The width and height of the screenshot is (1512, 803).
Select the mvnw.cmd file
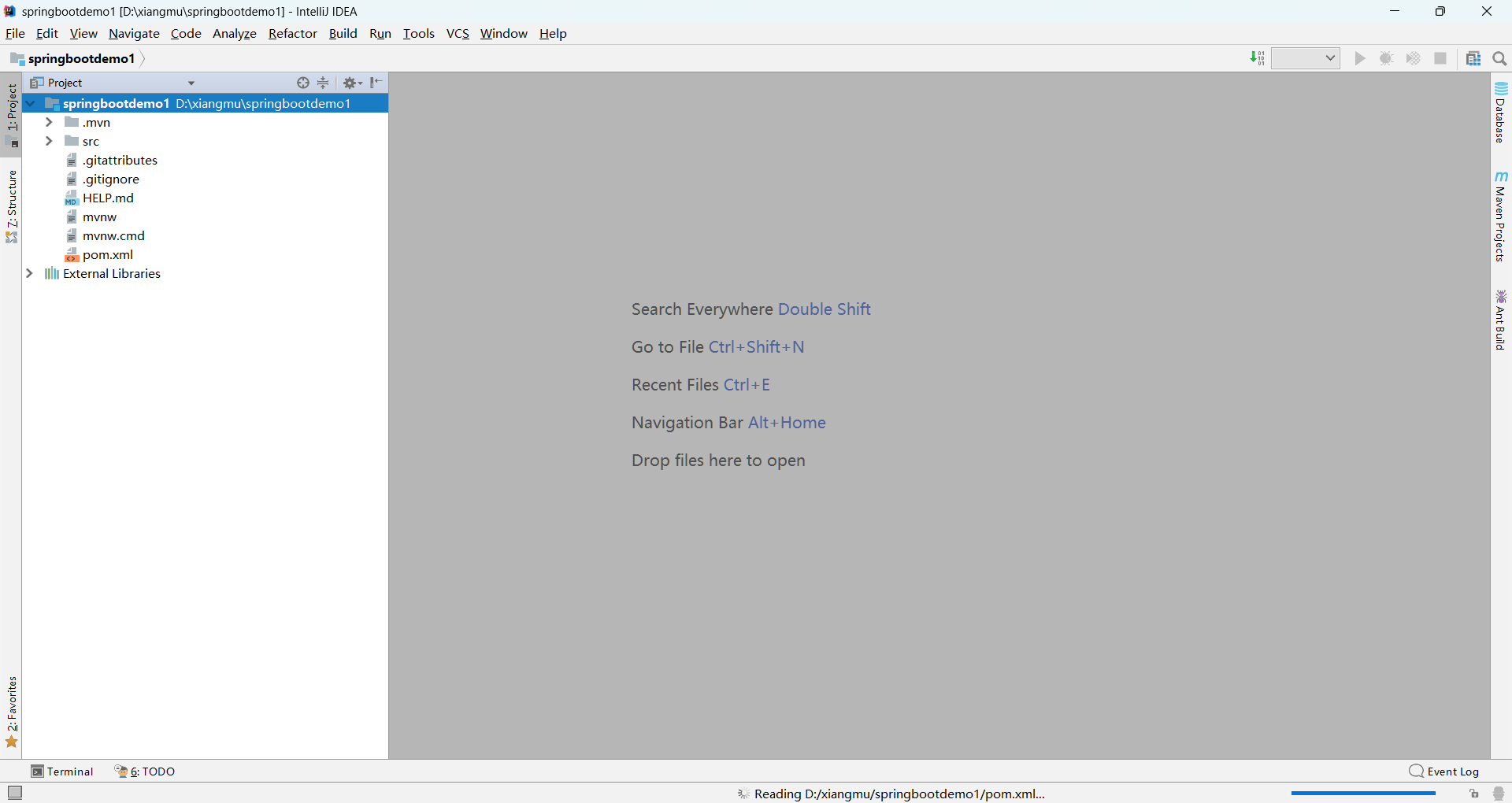tap(113, 235)
